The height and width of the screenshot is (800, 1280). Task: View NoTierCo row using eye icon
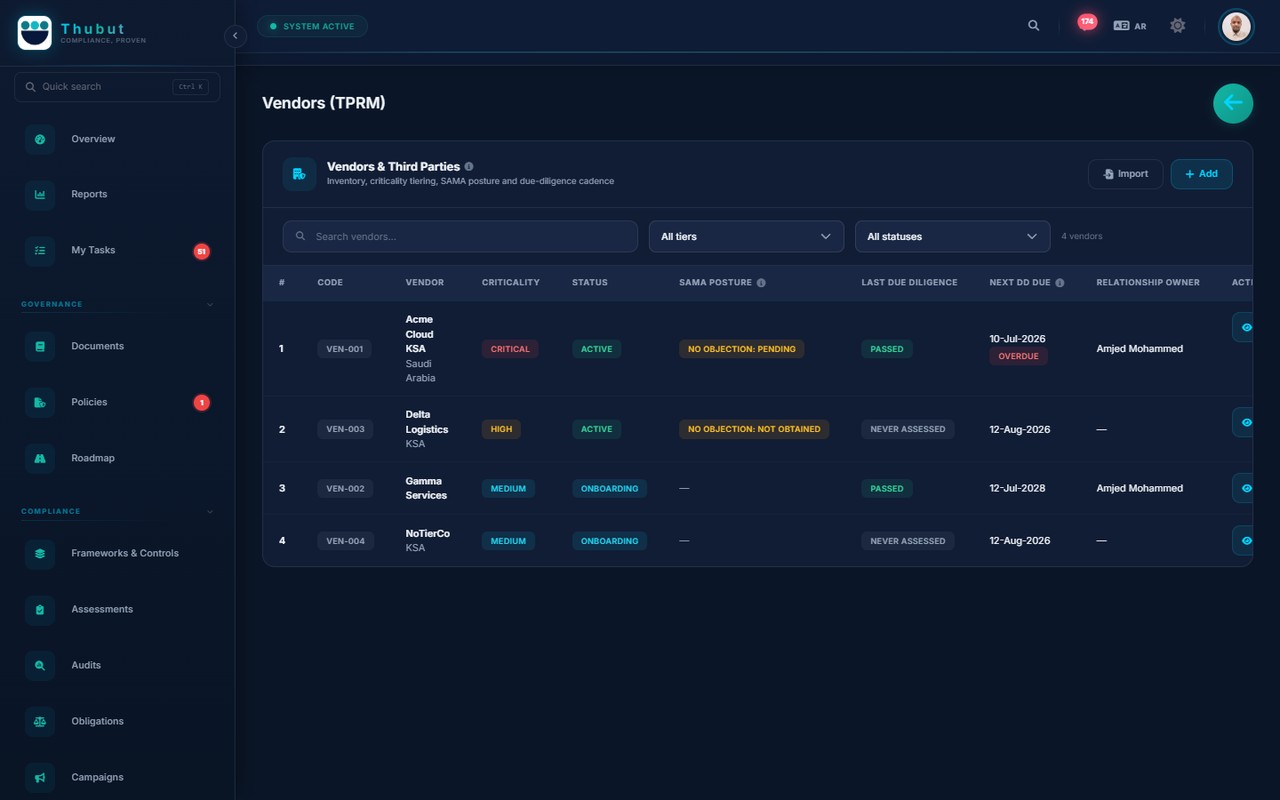1245,540
